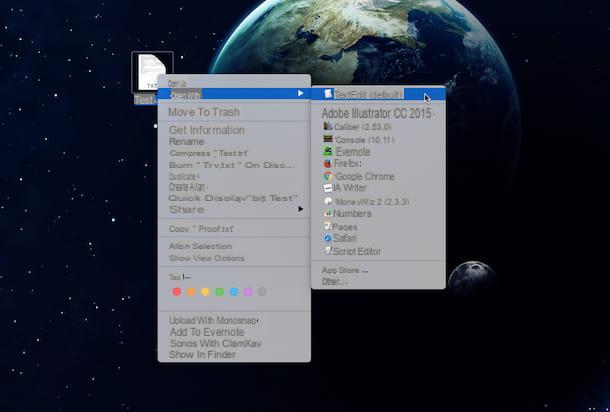The height and width of the screenshot is (412, 610).
Task: Click the Numbers text label
Action: (352, 214)
